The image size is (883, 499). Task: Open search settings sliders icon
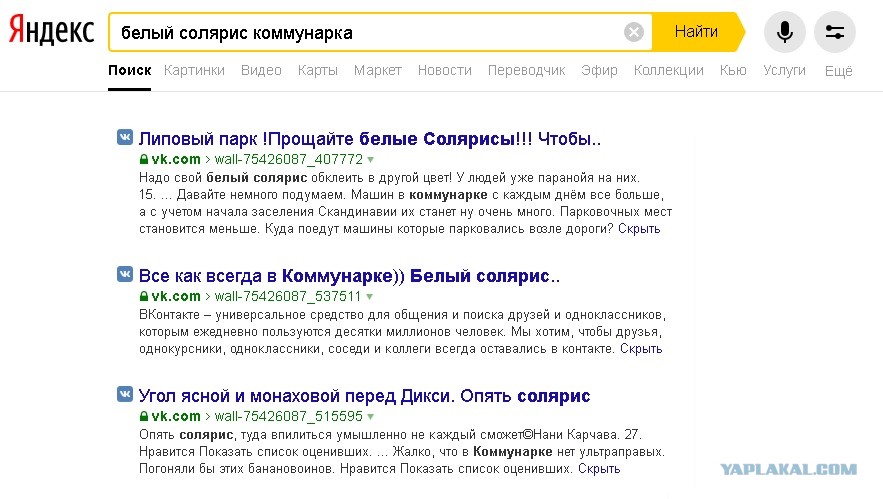point(835,32)
